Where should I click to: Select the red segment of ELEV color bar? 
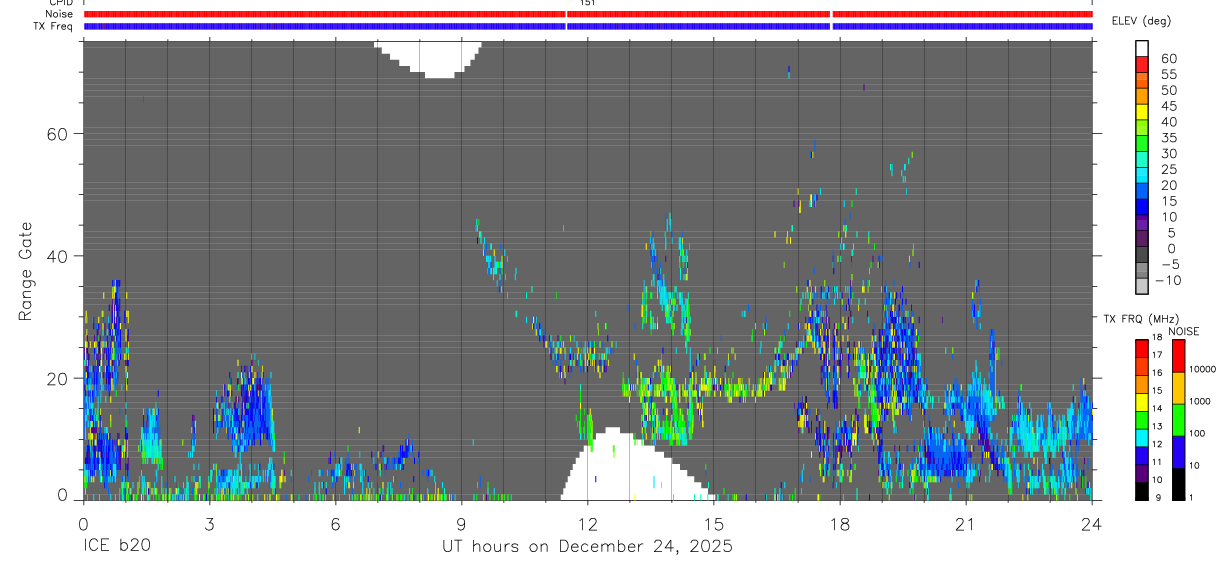(1142, 64)
